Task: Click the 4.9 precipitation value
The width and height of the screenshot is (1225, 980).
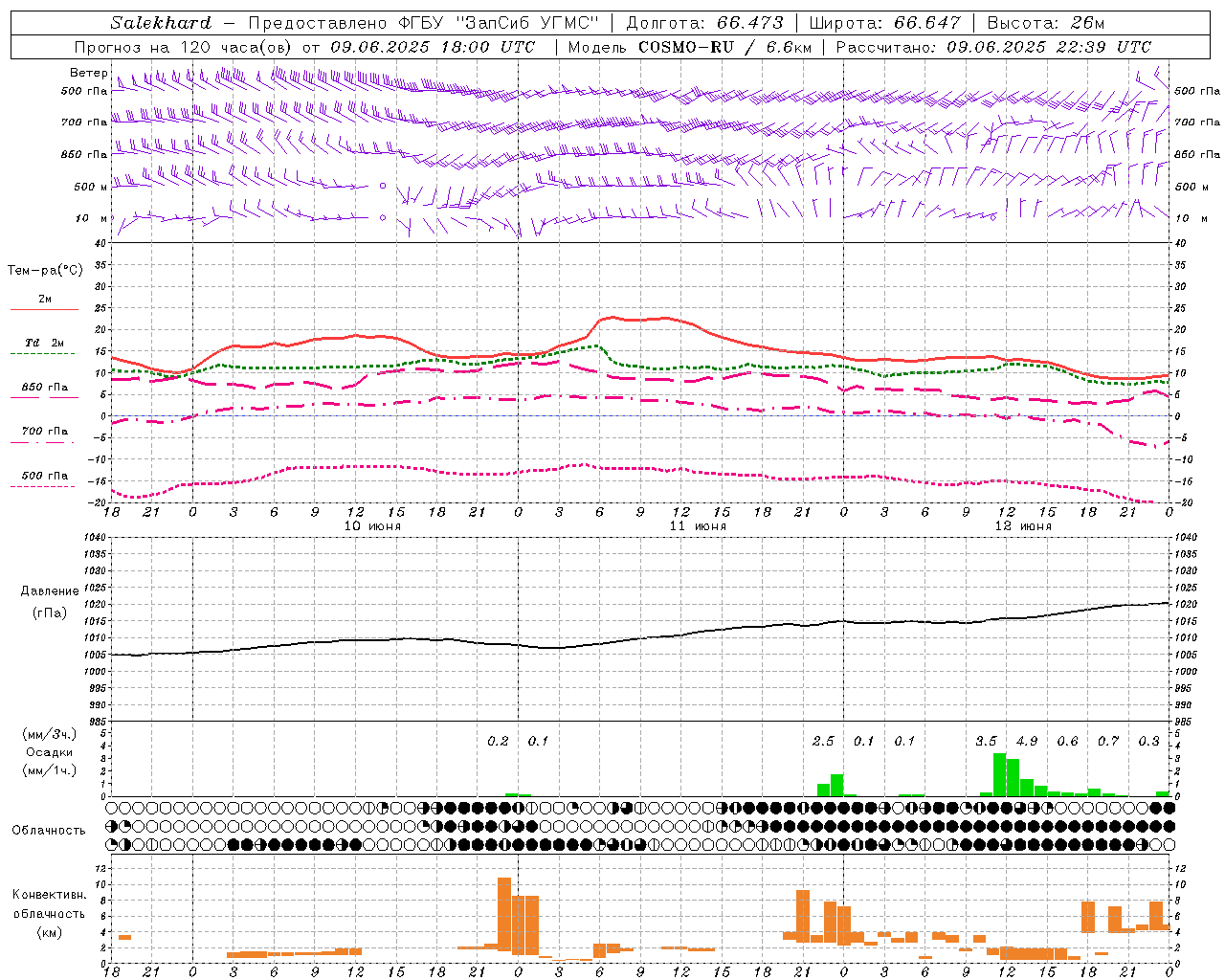Action: [x=1027, y=741]
